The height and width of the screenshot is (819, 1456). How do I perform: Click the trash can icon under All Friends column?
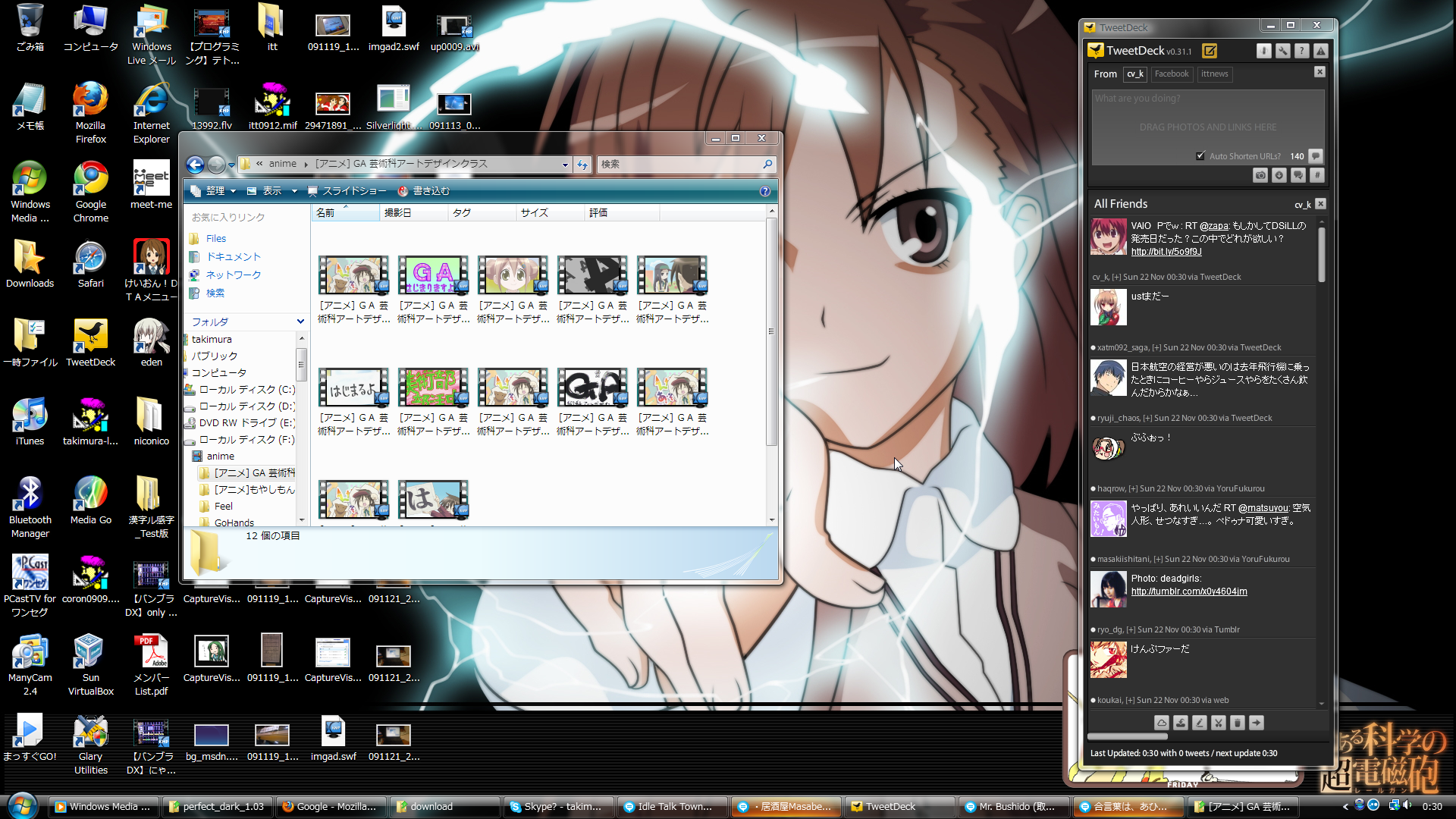[1237, 723]
